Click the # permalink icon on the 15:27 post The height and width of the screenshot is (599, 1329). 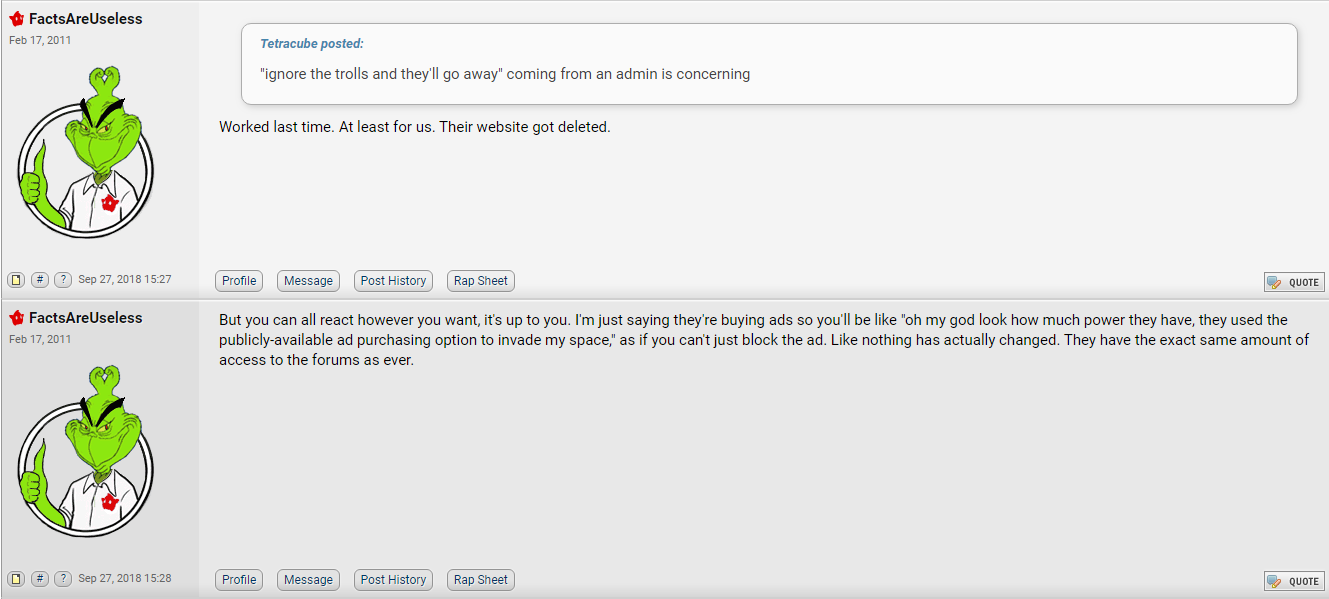pos(39,280)
